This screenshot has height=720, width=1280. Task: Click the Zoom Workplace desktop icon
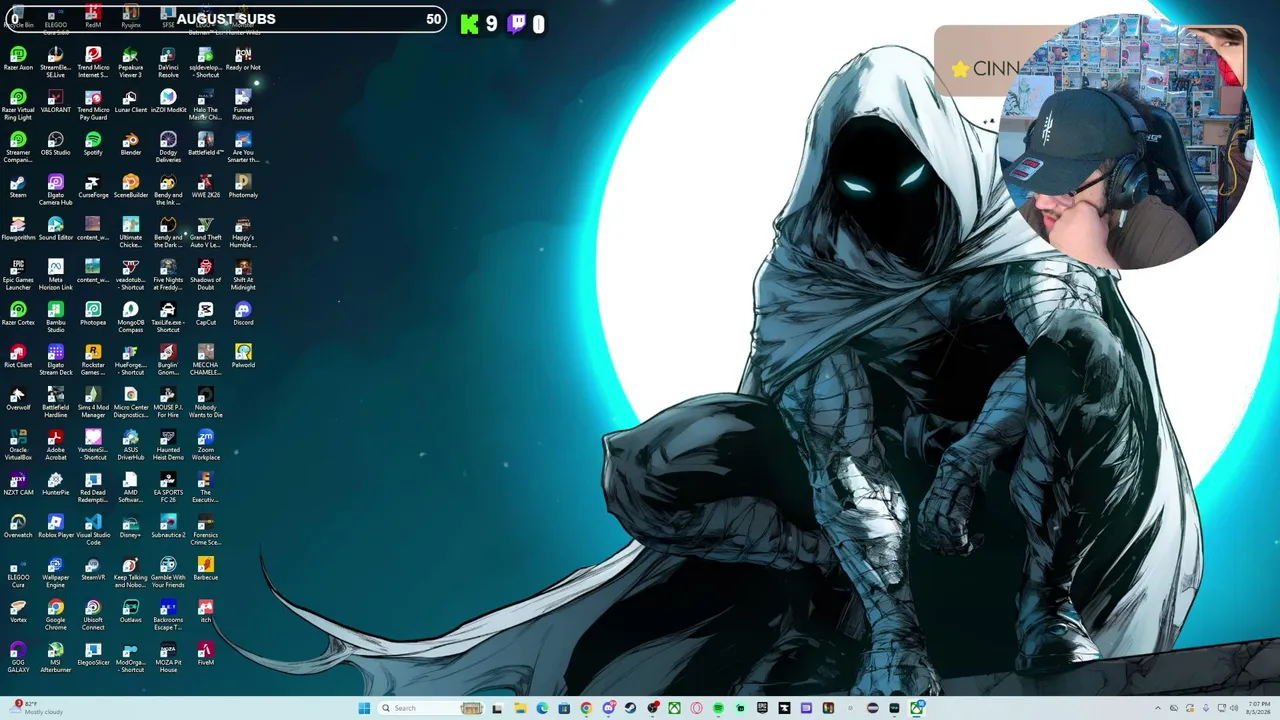coord(206,445)
